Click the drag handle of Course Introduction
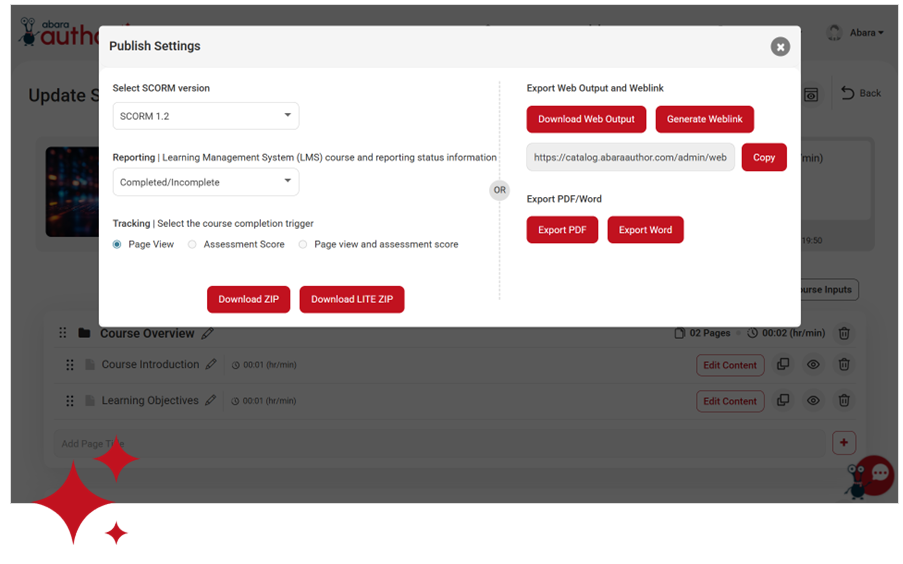 (x=70, y=365)
